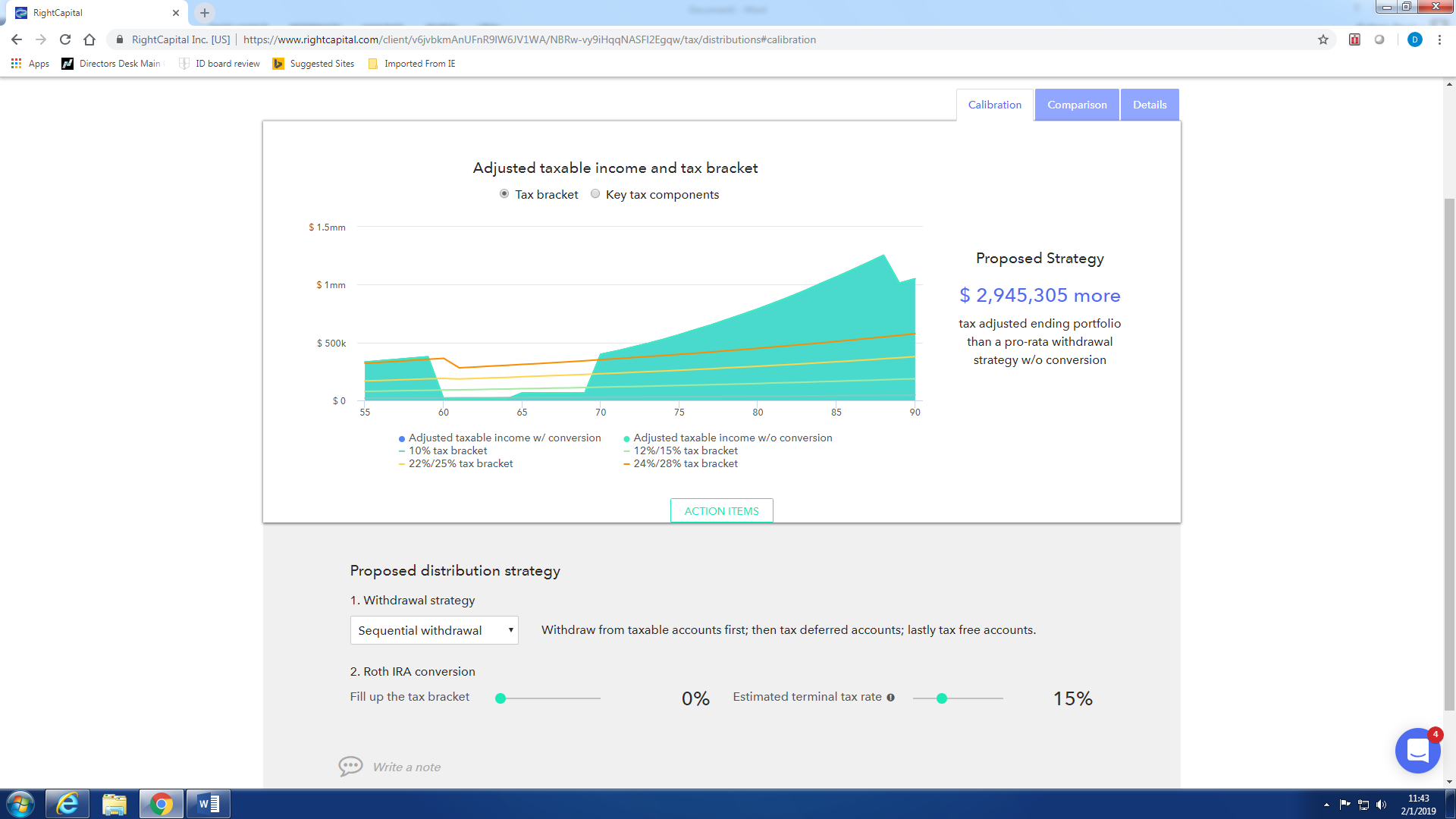Switch to the Comparison tab
Viewport: 1456px width, 819px height.
pyautogui.click(x=1077, y=105)
